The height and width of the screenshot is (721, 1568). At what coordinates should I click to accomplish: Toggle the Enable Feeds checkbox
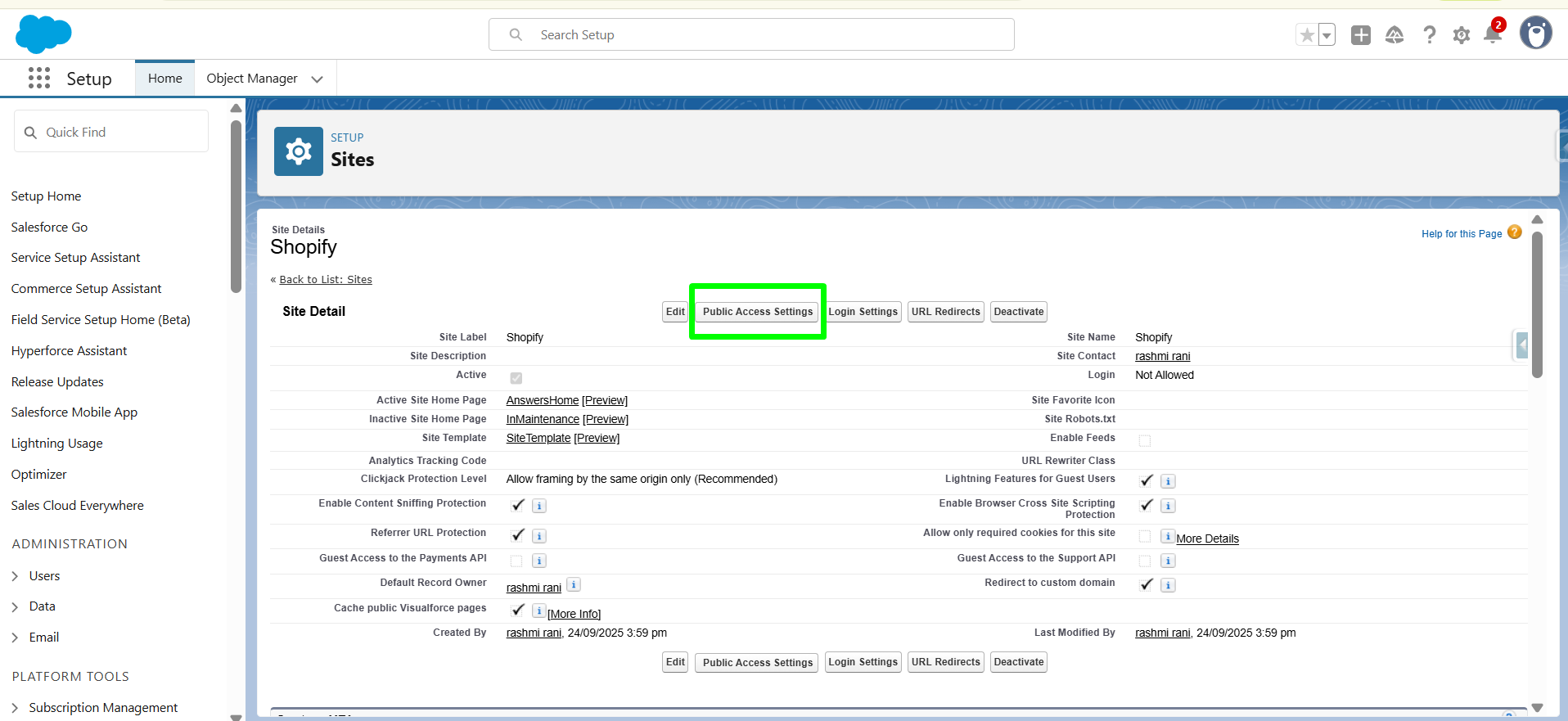(1145, 440)
